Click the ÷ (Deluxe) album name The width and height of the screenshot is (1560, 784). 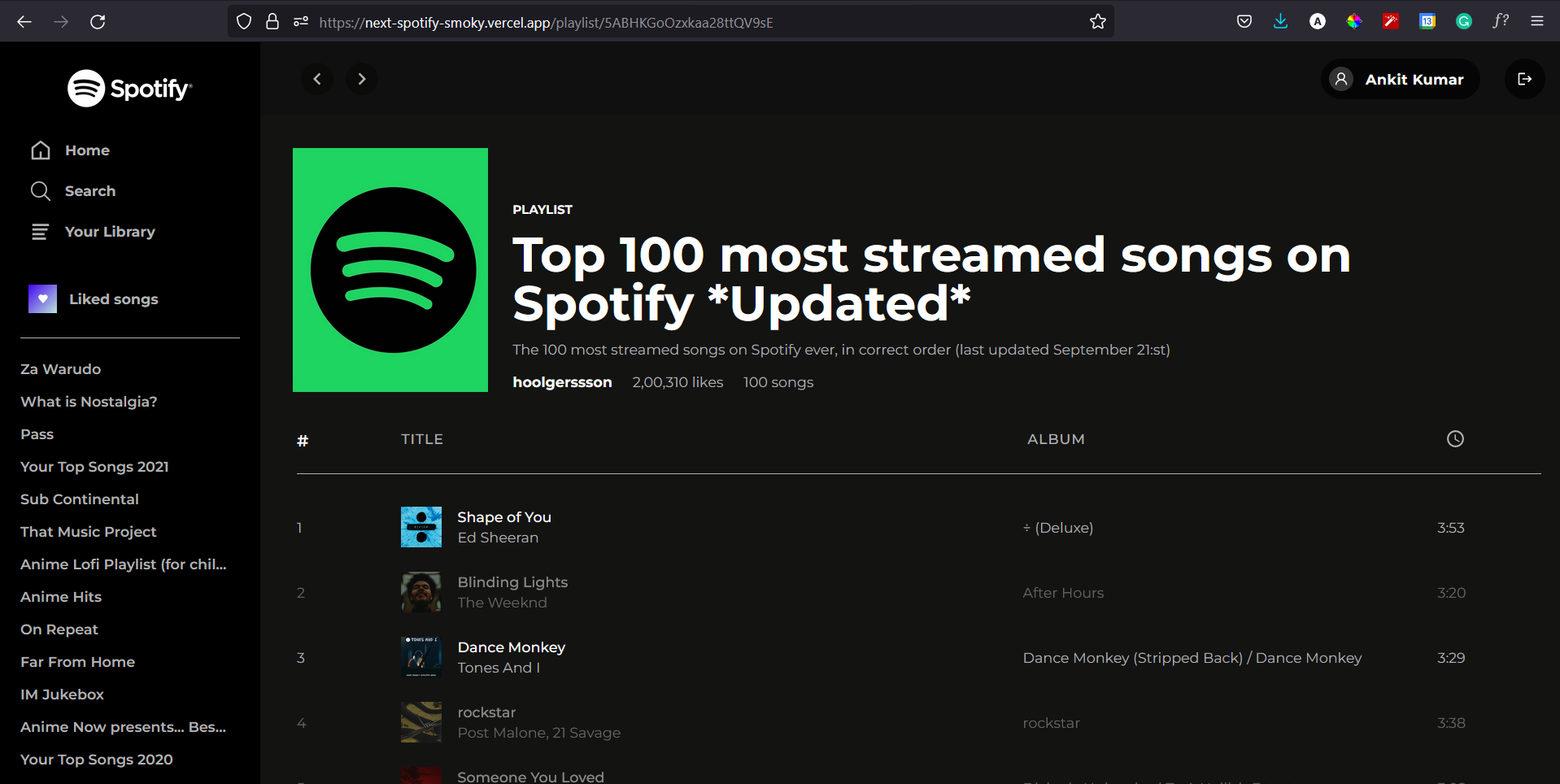pyautogui.click(x=1058, y=528)
